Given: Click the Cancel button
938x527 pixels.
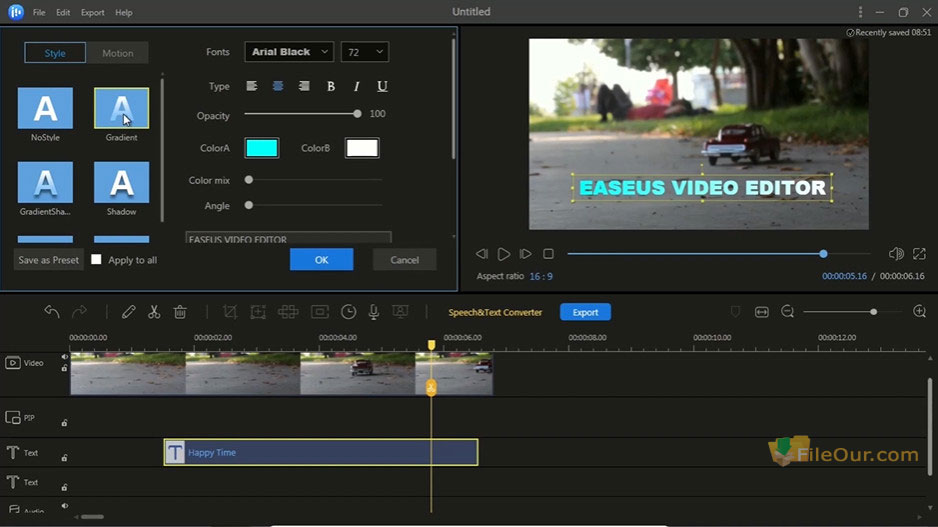Looking at the screenshot, I should 404,260.
